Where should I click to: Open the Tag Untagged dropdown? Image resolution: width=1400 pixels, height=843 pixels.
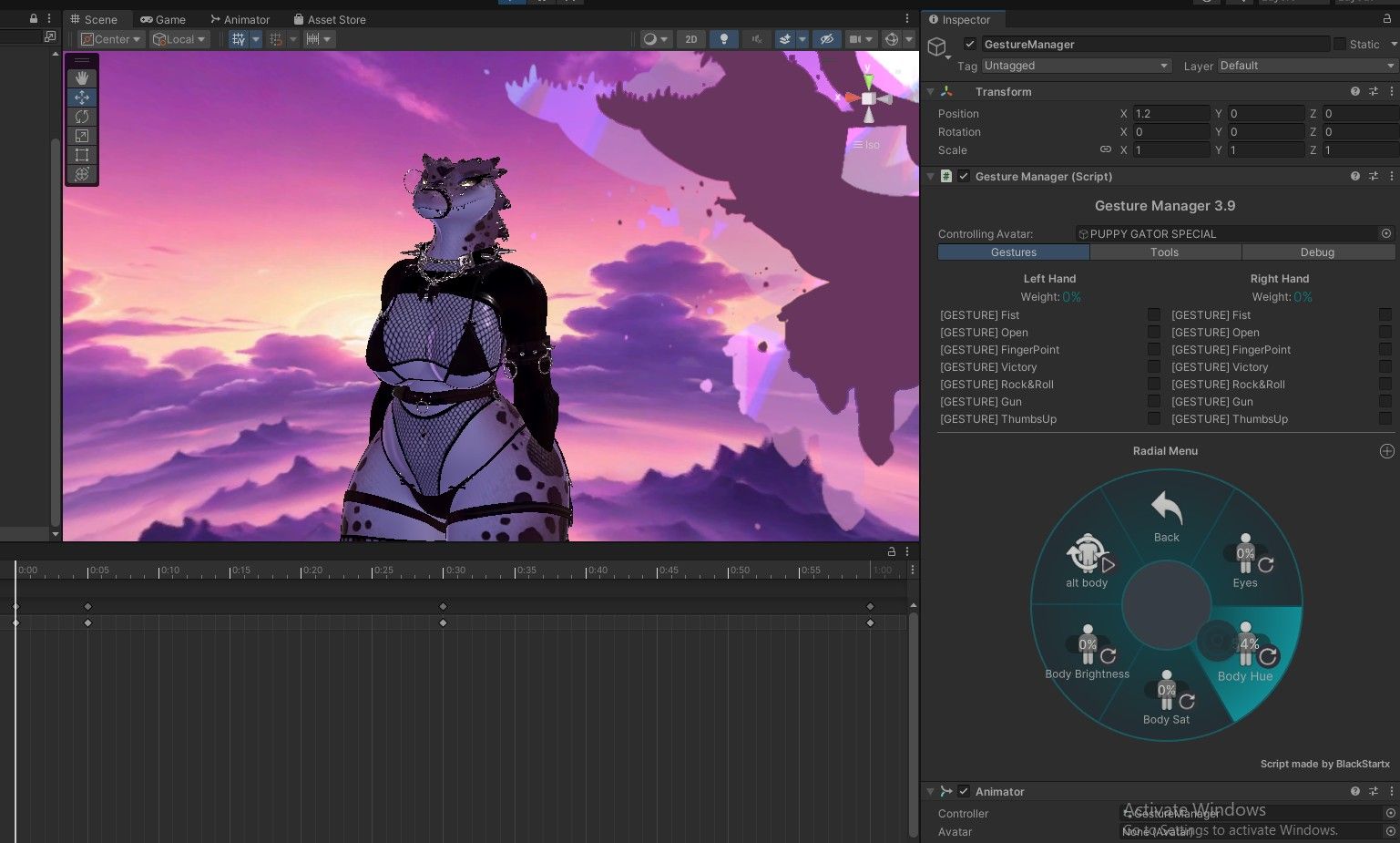pos(1076,66)
